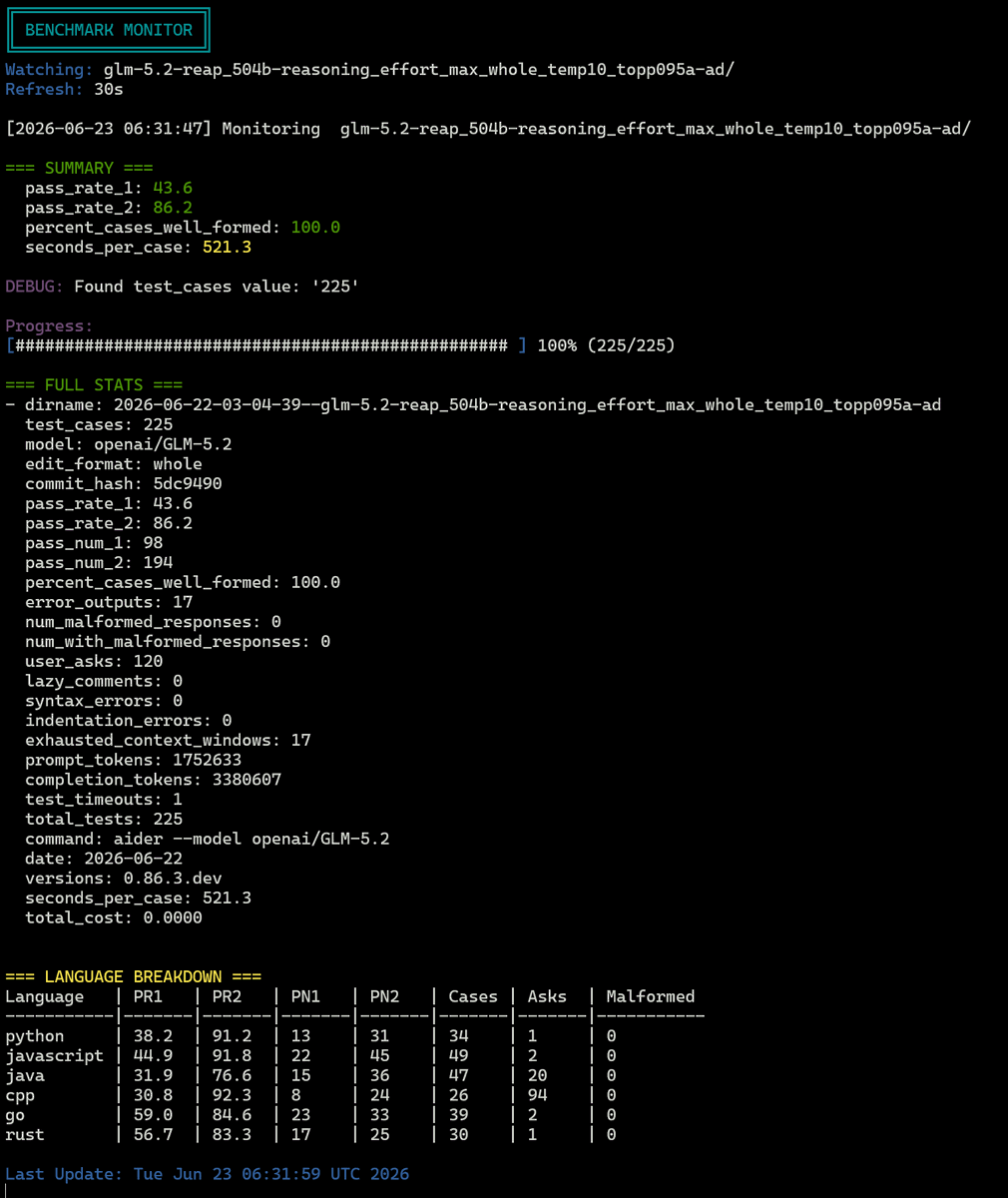
Task: Click the indentation_errors: 0 line
Action: tap(129, 721)
